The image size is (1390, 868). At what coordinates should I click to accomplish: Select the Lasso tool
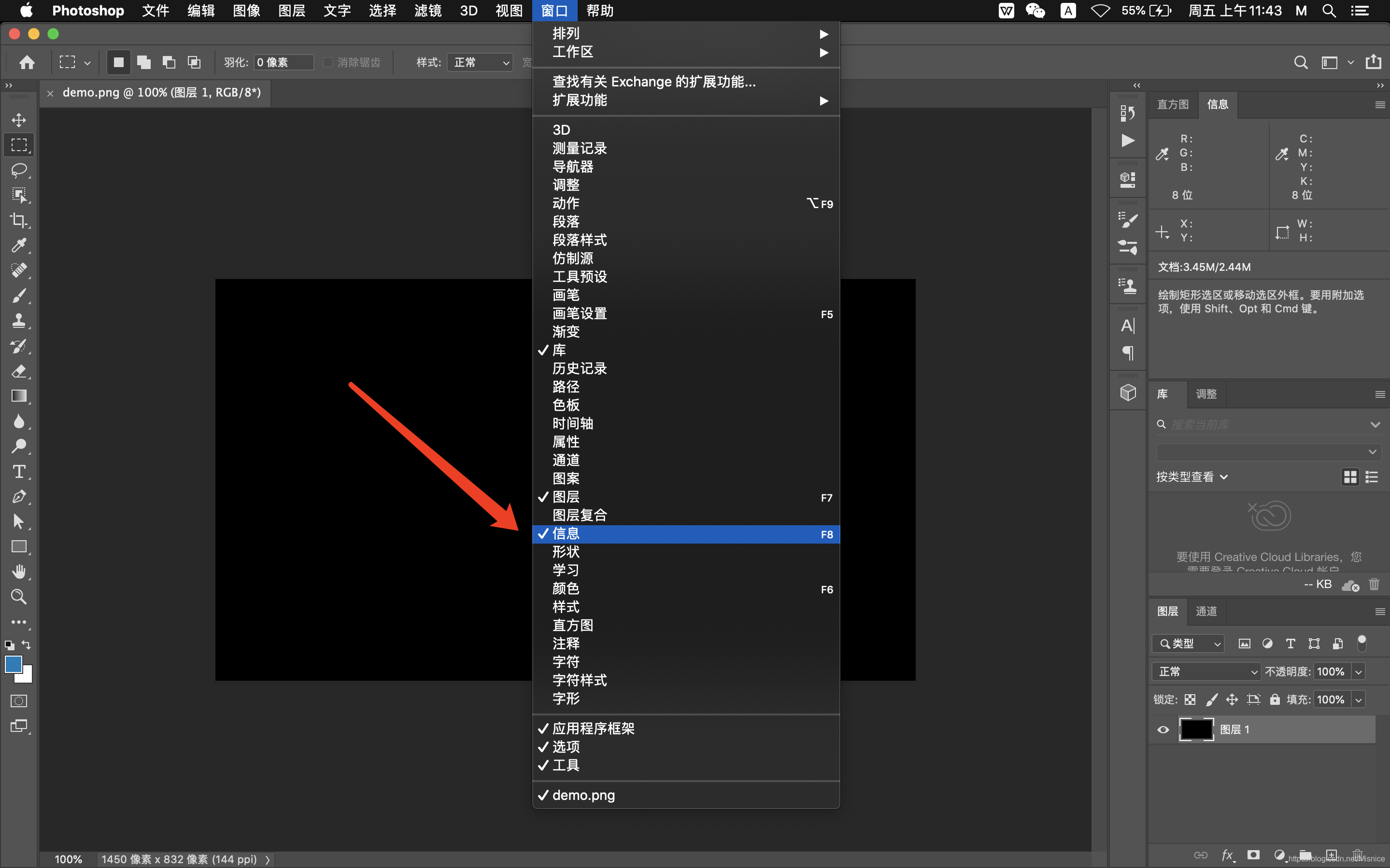(x=19, y=170)
